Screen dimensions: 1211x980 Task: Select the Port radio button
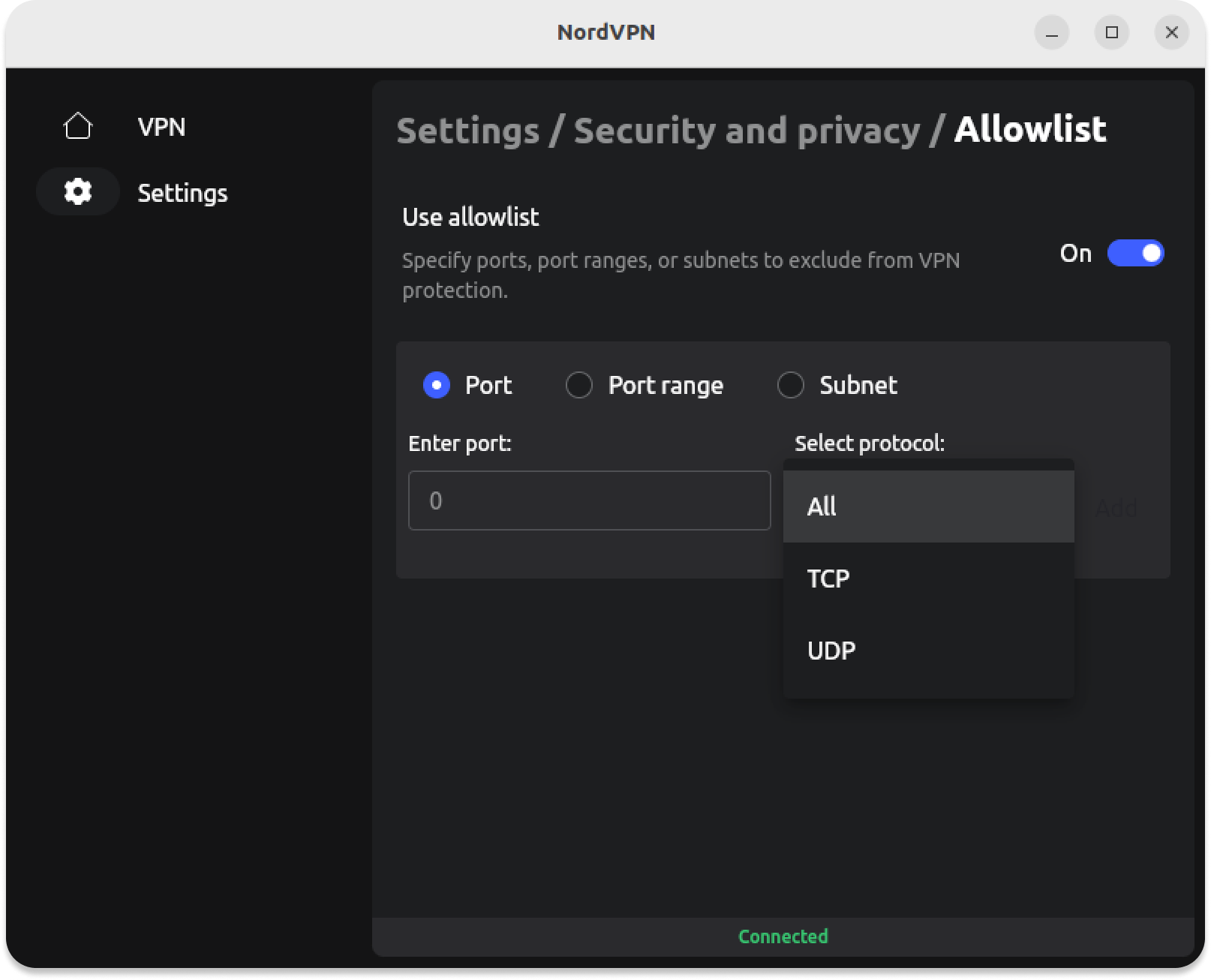tap(437, 385)
